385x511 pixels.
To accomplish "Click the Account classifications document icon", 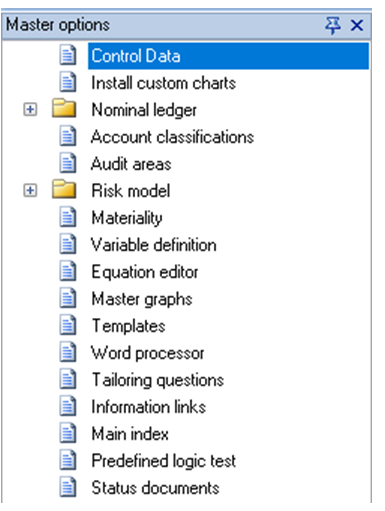I will [68, 136].
